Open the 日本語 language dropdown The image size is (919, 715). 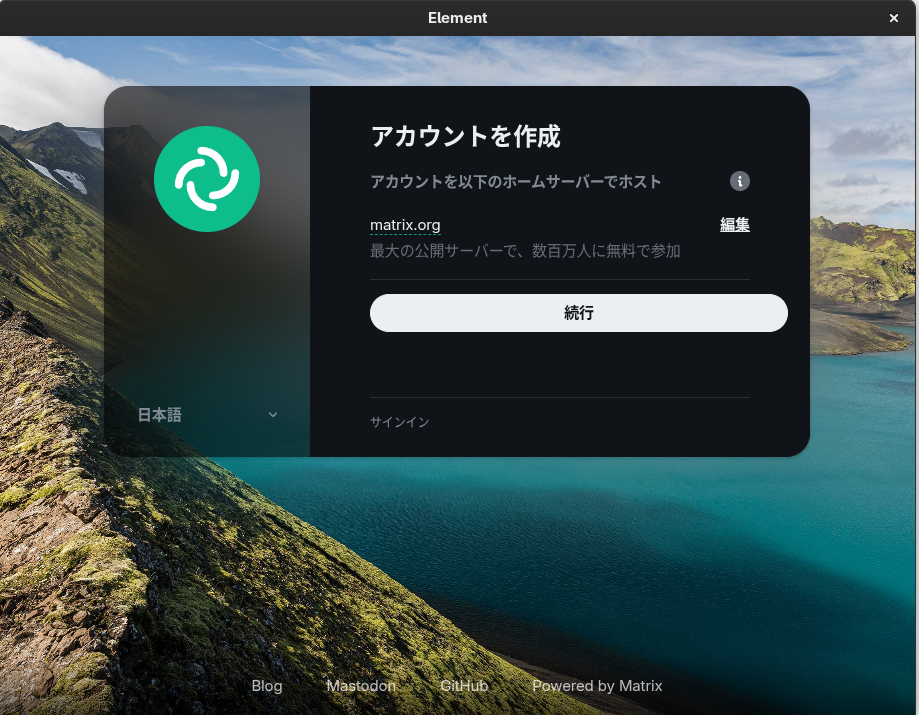[x=207, y=415]
